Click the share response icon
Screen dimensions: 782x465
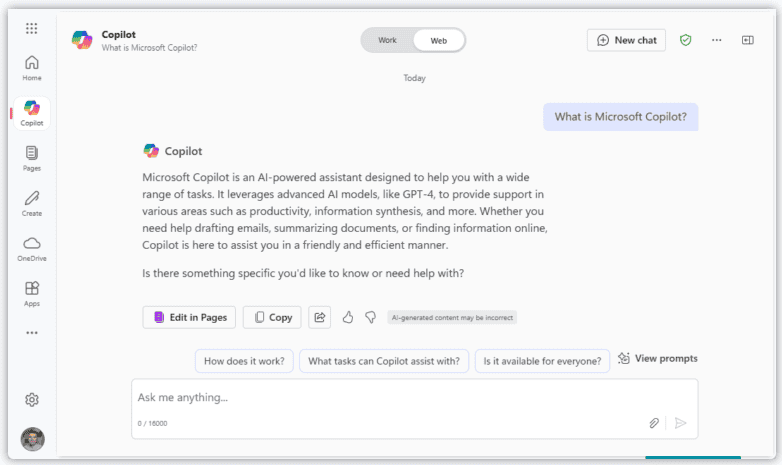click(320, 317)
